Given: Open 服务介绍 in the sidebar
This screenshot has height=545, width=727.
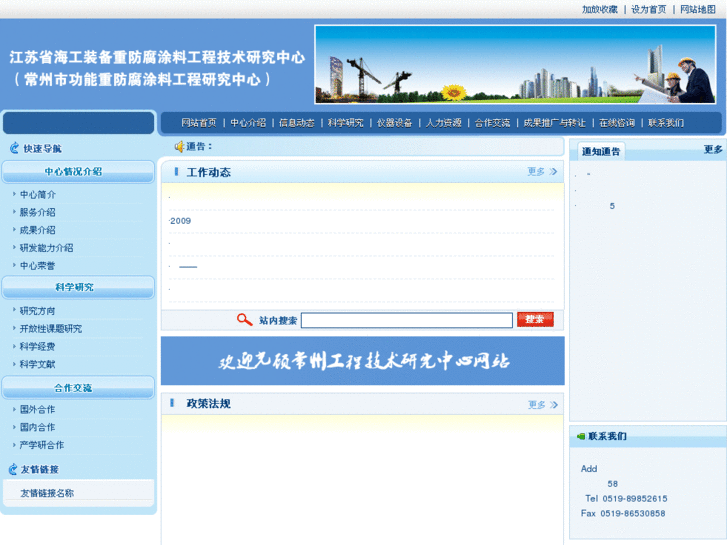Looking at the screenshot, I should click(38, 212).
